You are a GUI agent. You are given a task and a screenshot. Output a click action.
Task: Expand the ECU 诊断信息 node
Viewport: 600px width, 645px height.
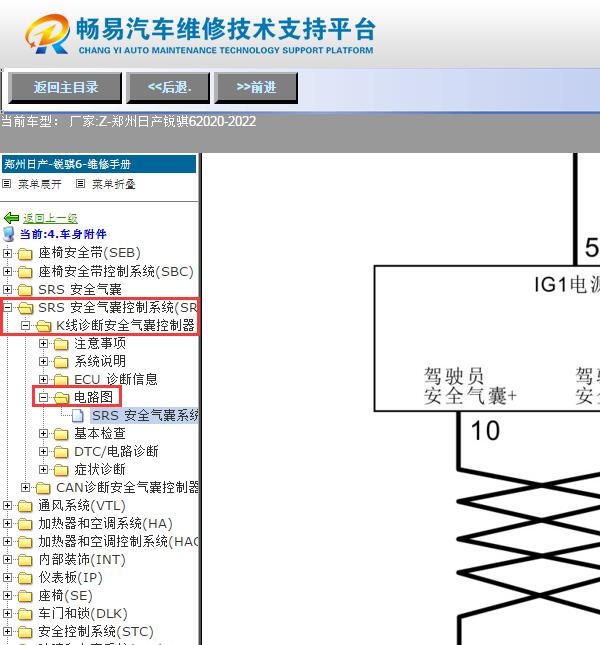43,379
